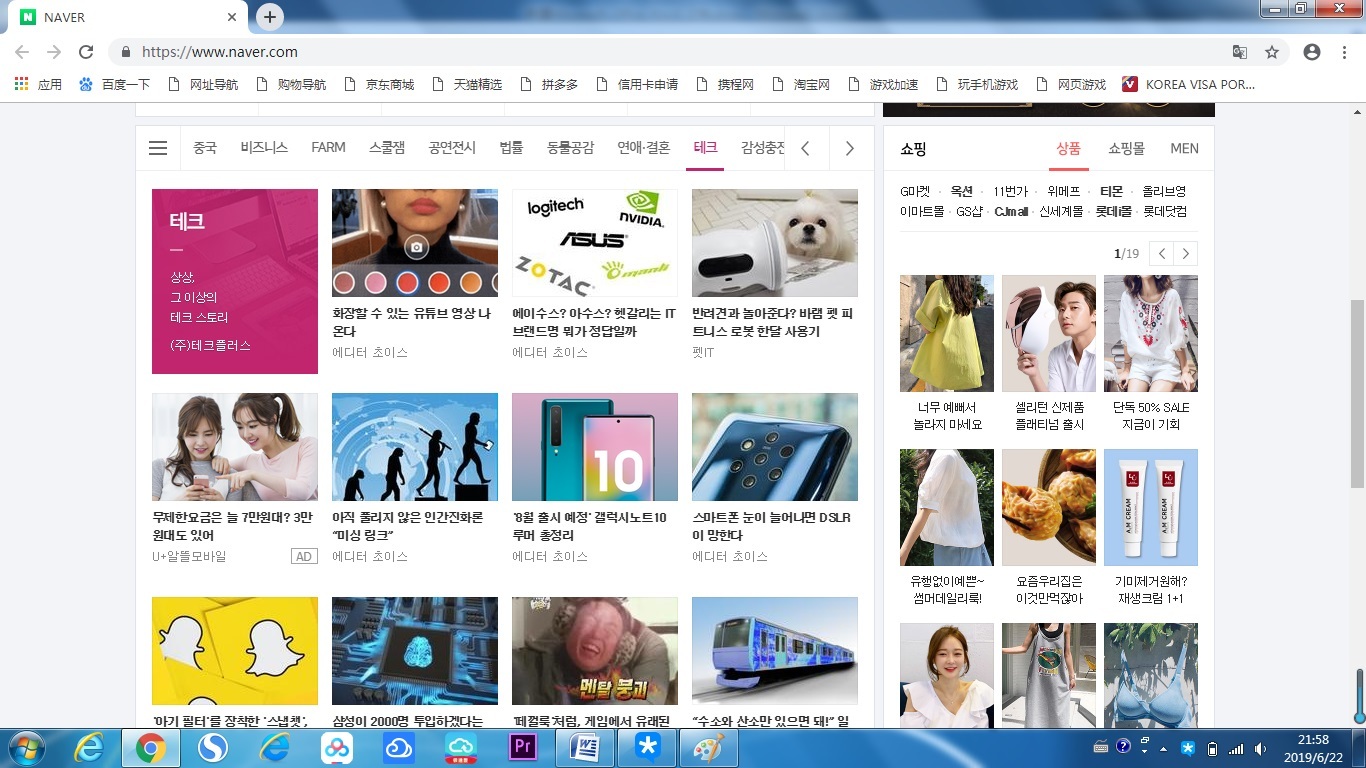Open the pet fitness robot dog thumbnail
The image size is (1366, 768).
point(775,243)
